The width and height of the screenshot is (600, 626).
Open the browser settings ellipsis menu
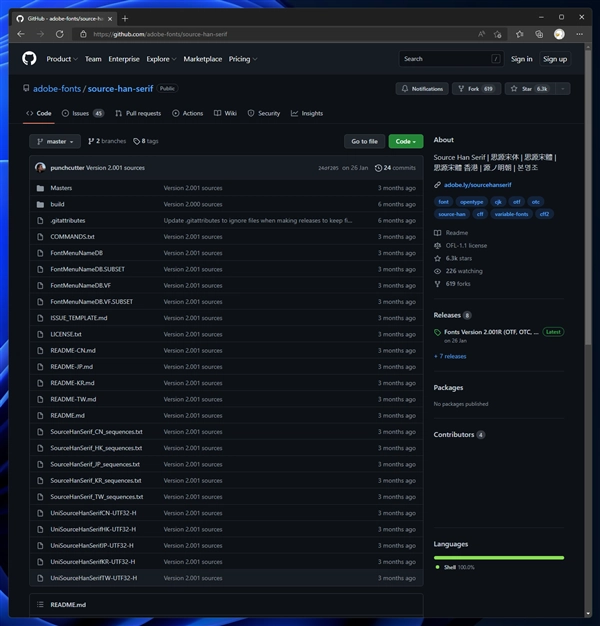click(579, 34)
